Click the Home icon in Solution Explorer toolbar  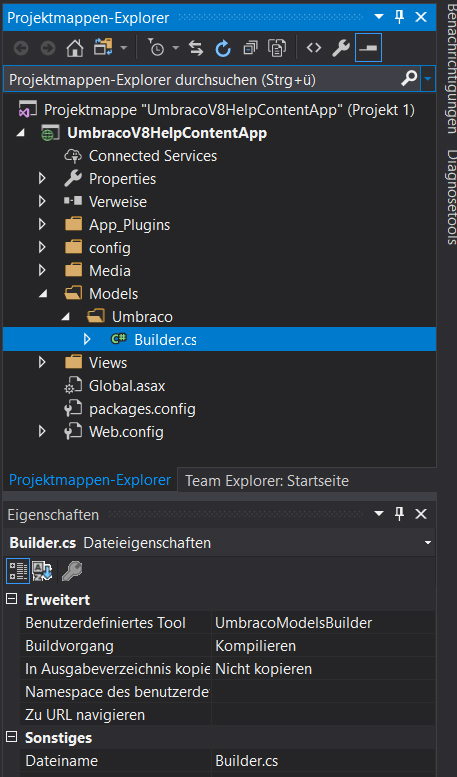pyautogui.click(x=75, y=48)
